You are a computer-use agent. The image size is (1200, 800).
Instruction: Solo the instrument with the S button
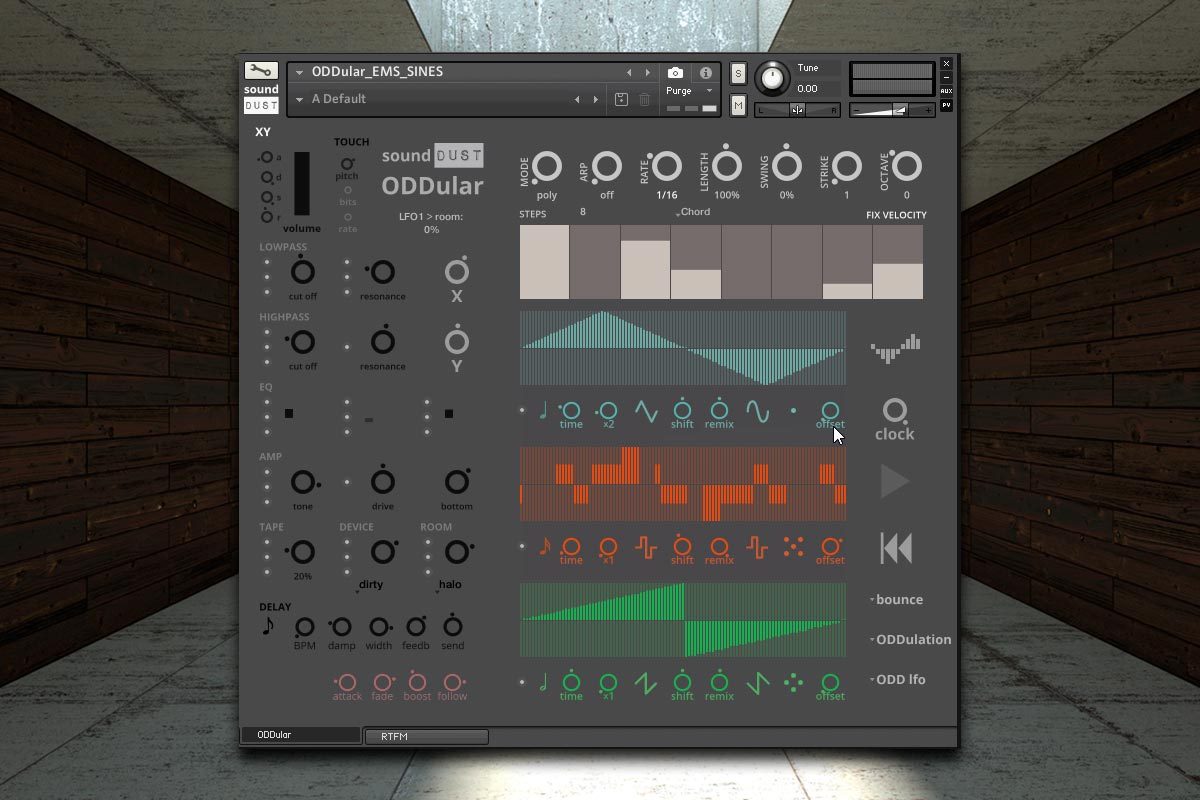tap(738, 73)
